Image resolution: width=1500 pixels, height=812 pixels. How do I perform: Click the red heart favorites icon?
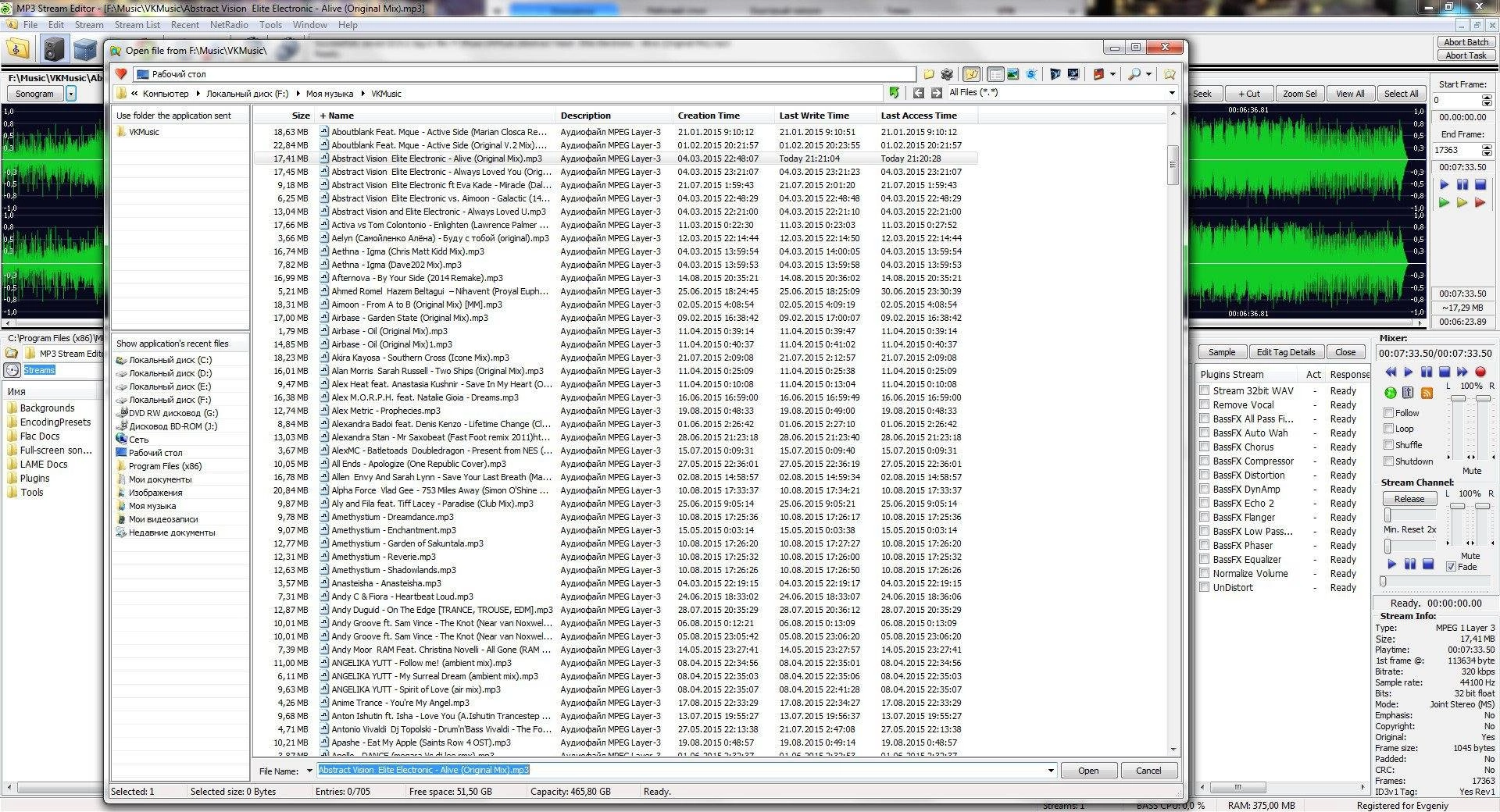tap(121, 74)
